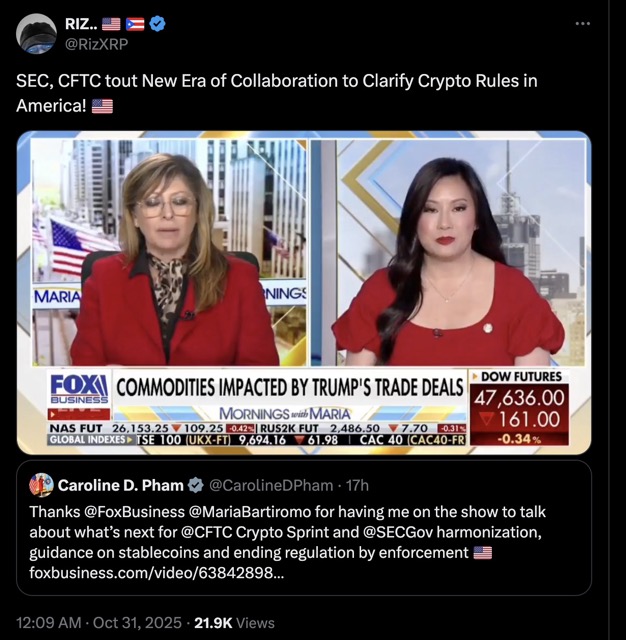Open the RIZ.. display name
This screenshot has width=626, height=640.
pyautogui.click(x=81, y=24)
